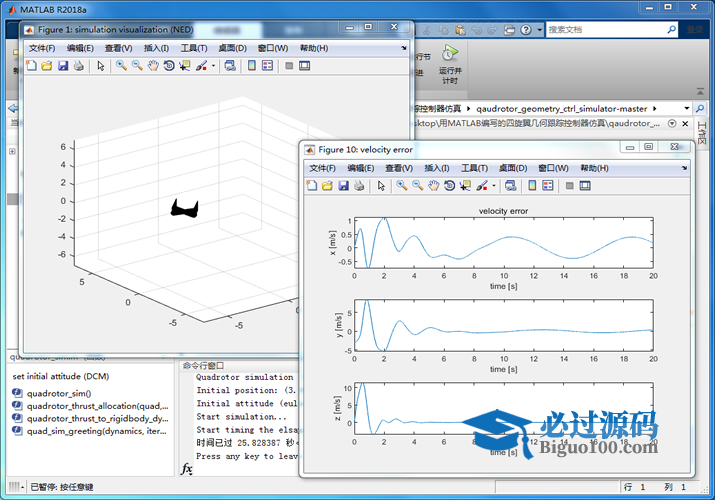This screenshot has width=715, height=500.
Task: Click Open File icon in Figure 10 toolbar
Action: (x=327, y=186)
